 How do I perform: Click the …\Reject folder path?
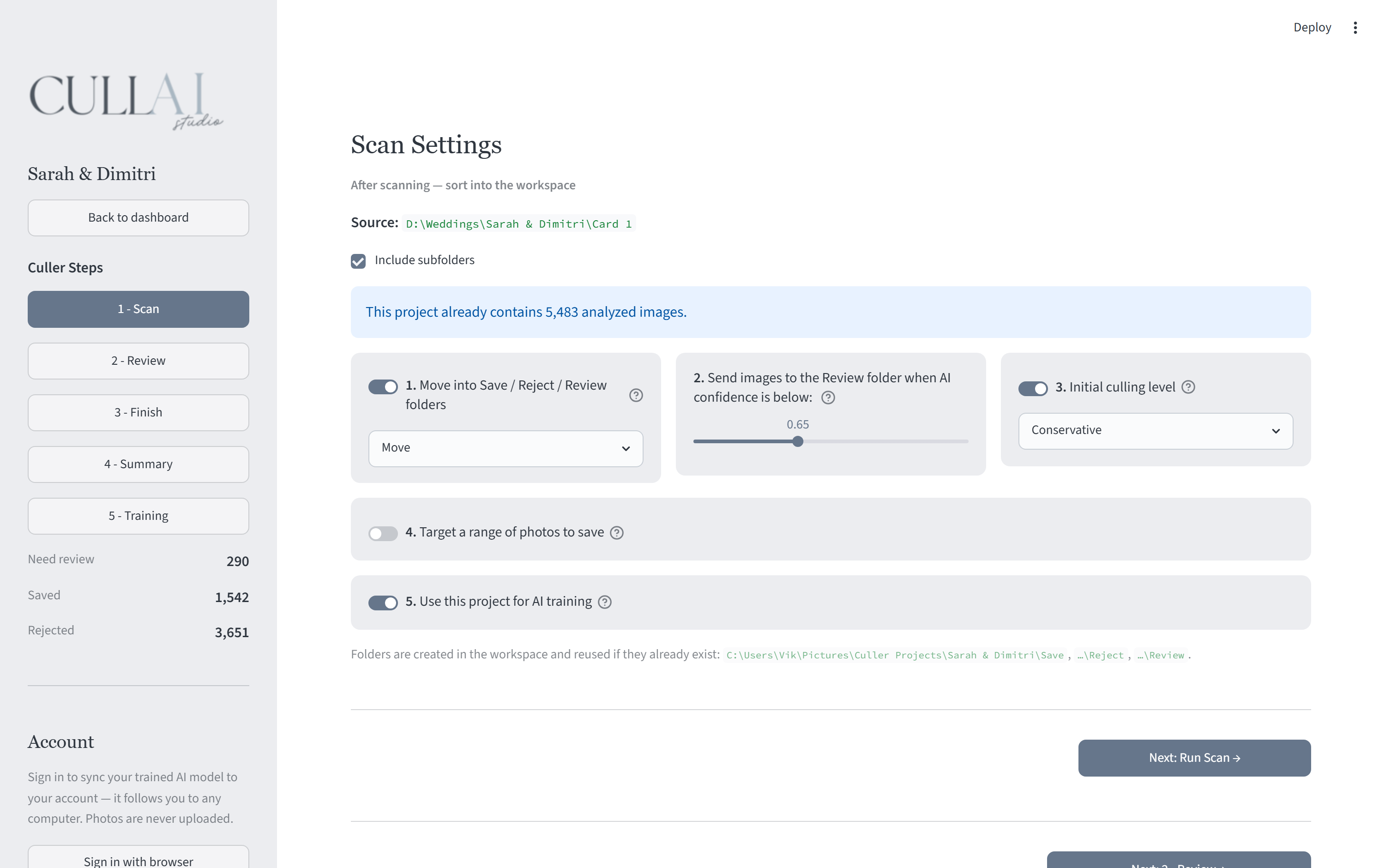[1100, 655]
